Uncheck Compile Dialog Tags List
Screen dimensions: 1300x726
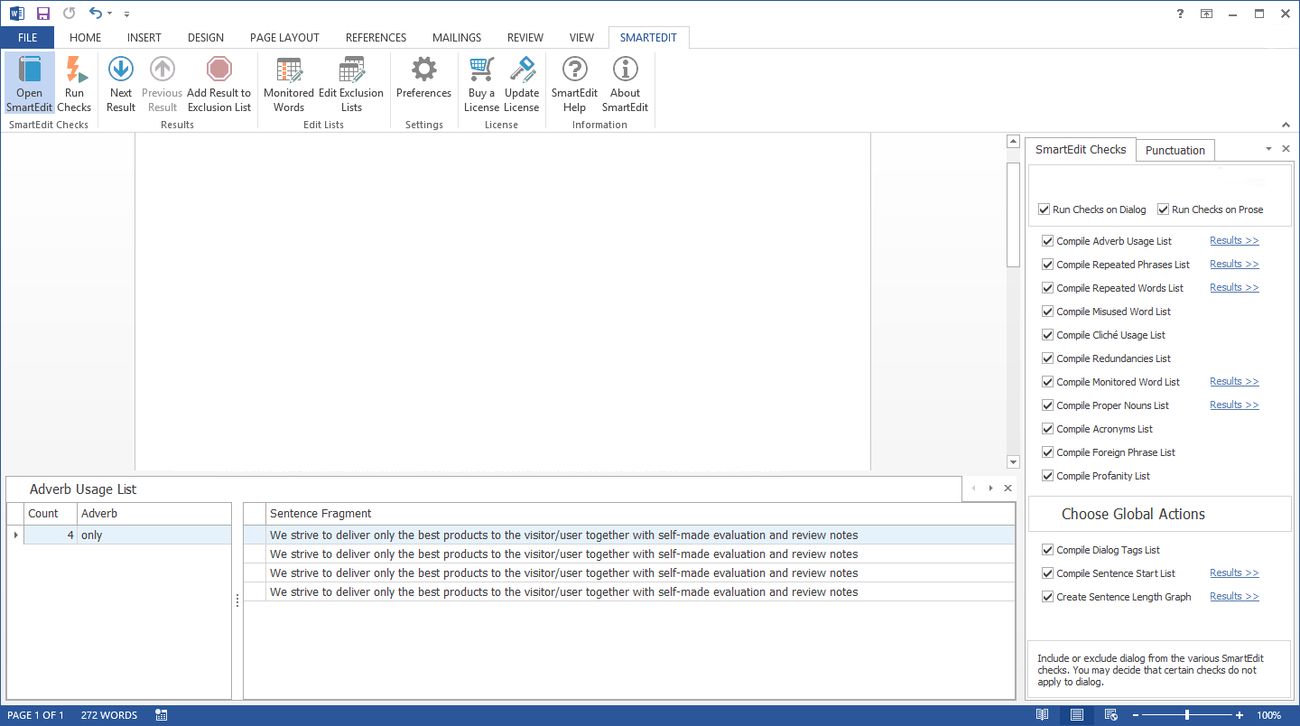(x=1047, y=550)
